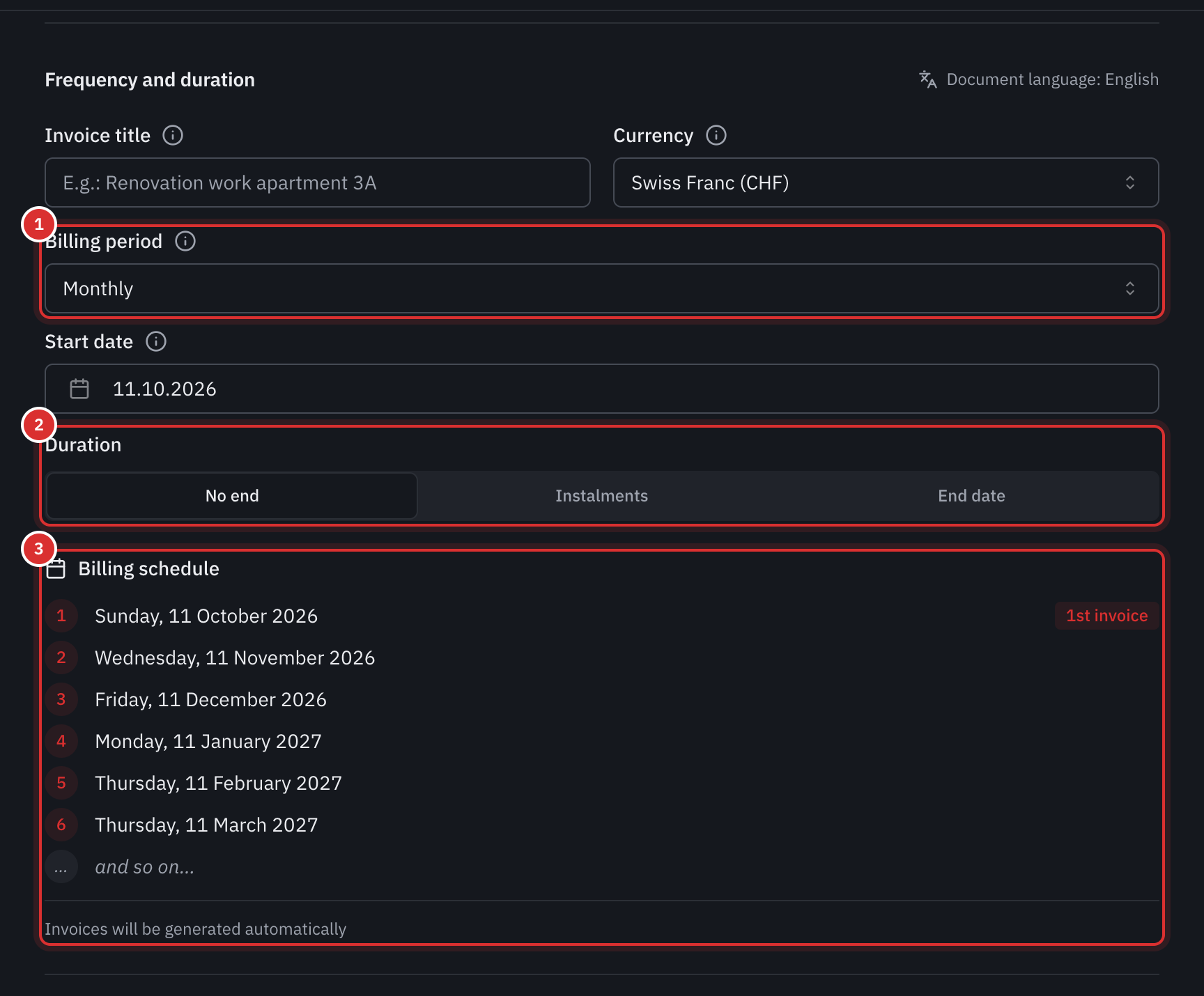Click the translate icon beside Document language
The height and width of the screenshot is (996, 1204).
pos(927,79)
